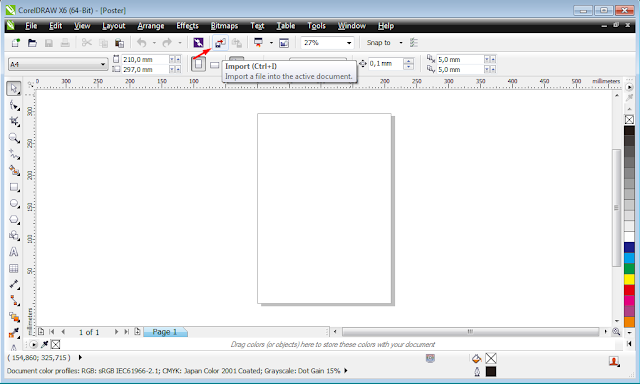Open the Effects menu
The height and width of the screenshot is (384, 640).
coord(187,26)
